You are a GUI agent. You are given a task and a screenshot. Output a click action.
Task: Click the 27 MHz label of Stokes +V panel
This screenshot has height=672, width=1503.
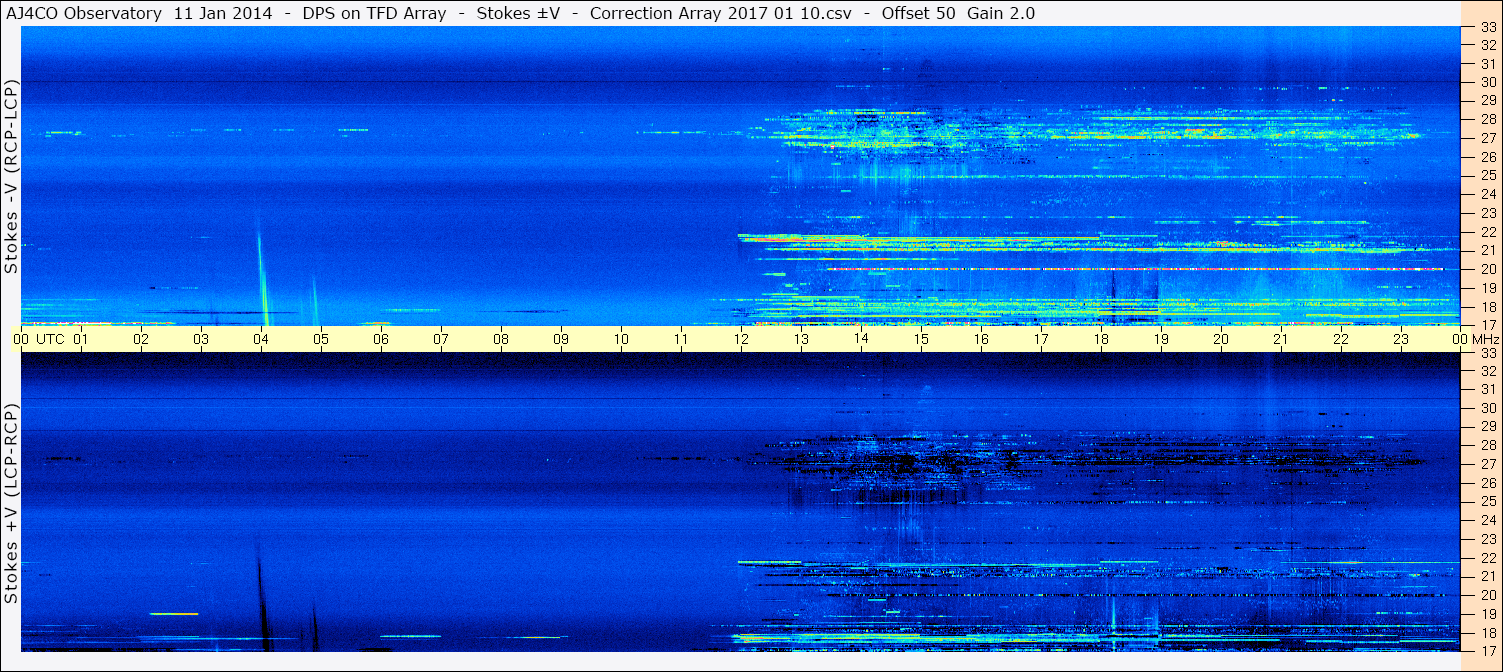click(1488, 464)
